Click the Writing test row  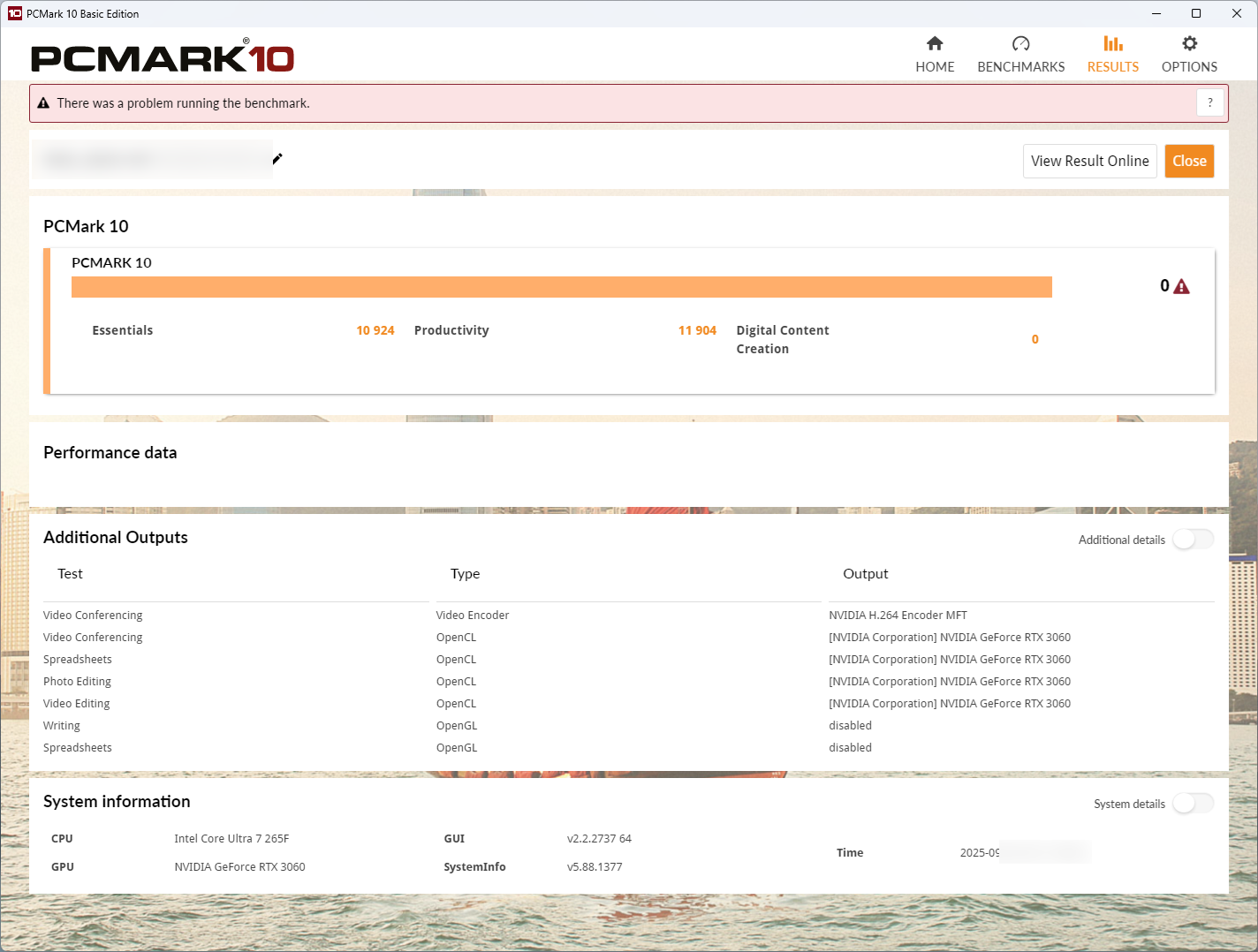tap(62, 726)
